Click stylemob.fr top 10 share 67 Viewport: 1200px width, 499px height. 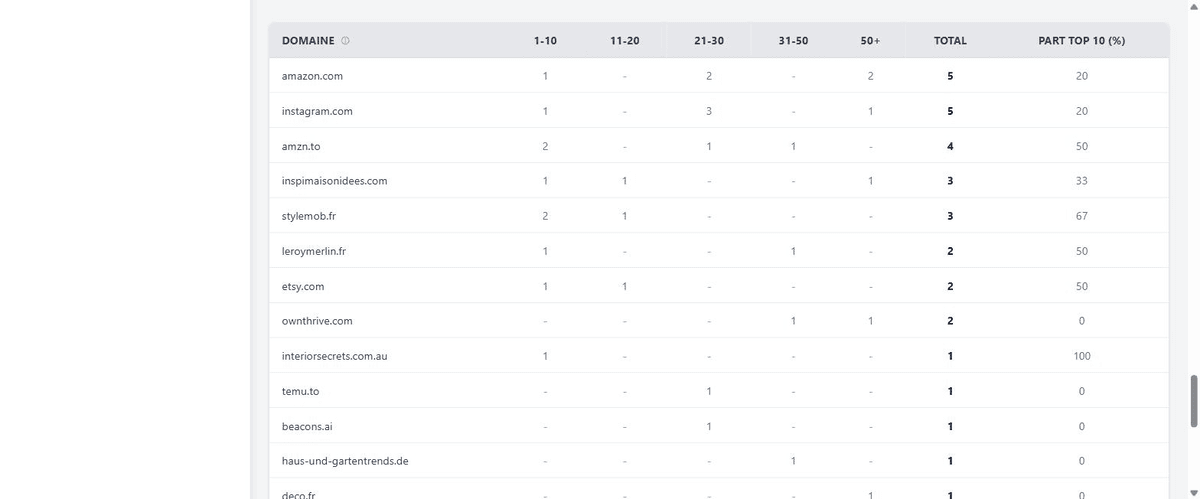[x=1082, y=216]
